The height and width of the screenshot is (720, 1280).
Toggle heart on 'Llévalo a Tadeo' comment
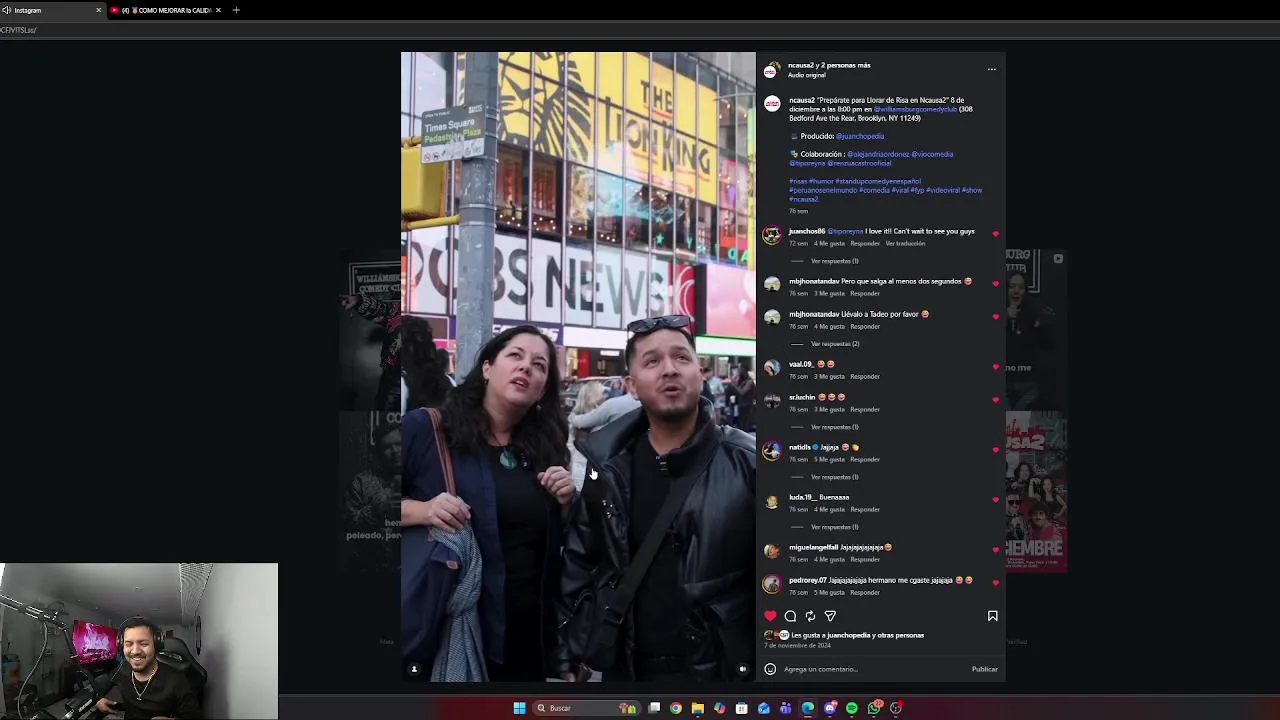click(x=996, y=317)
